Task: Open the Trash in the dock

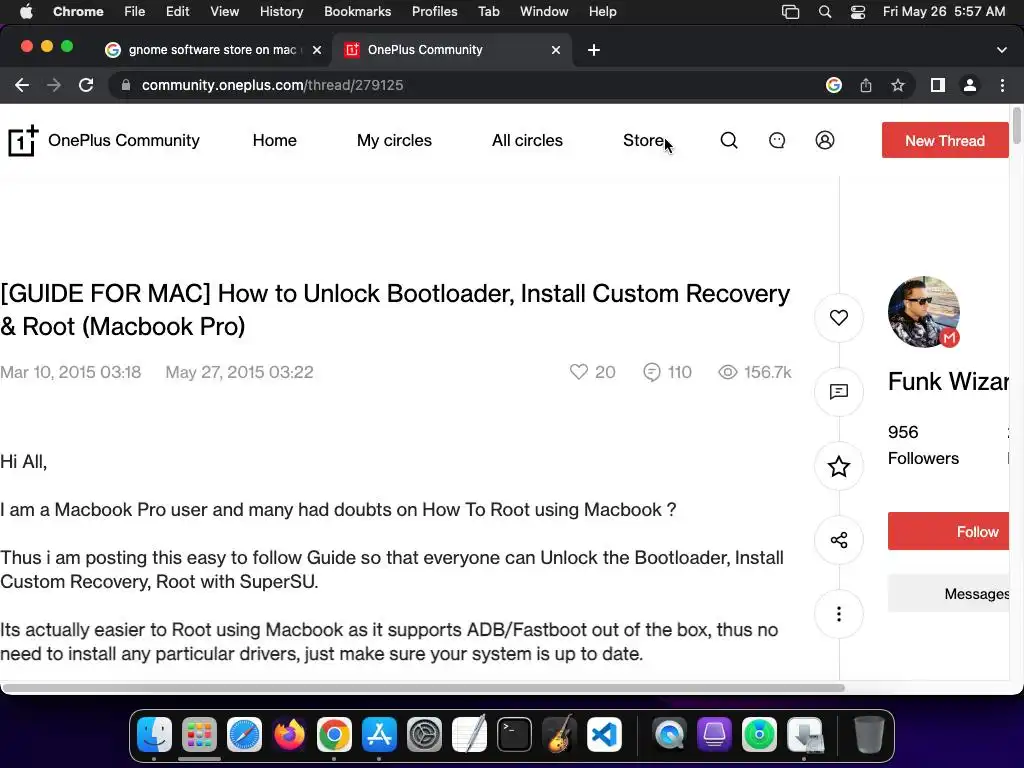Action: click(x=869, y=735)
